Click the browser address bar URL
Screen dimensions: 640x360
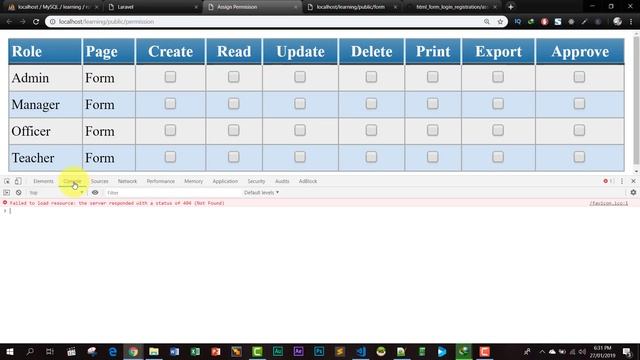[106, 22]
